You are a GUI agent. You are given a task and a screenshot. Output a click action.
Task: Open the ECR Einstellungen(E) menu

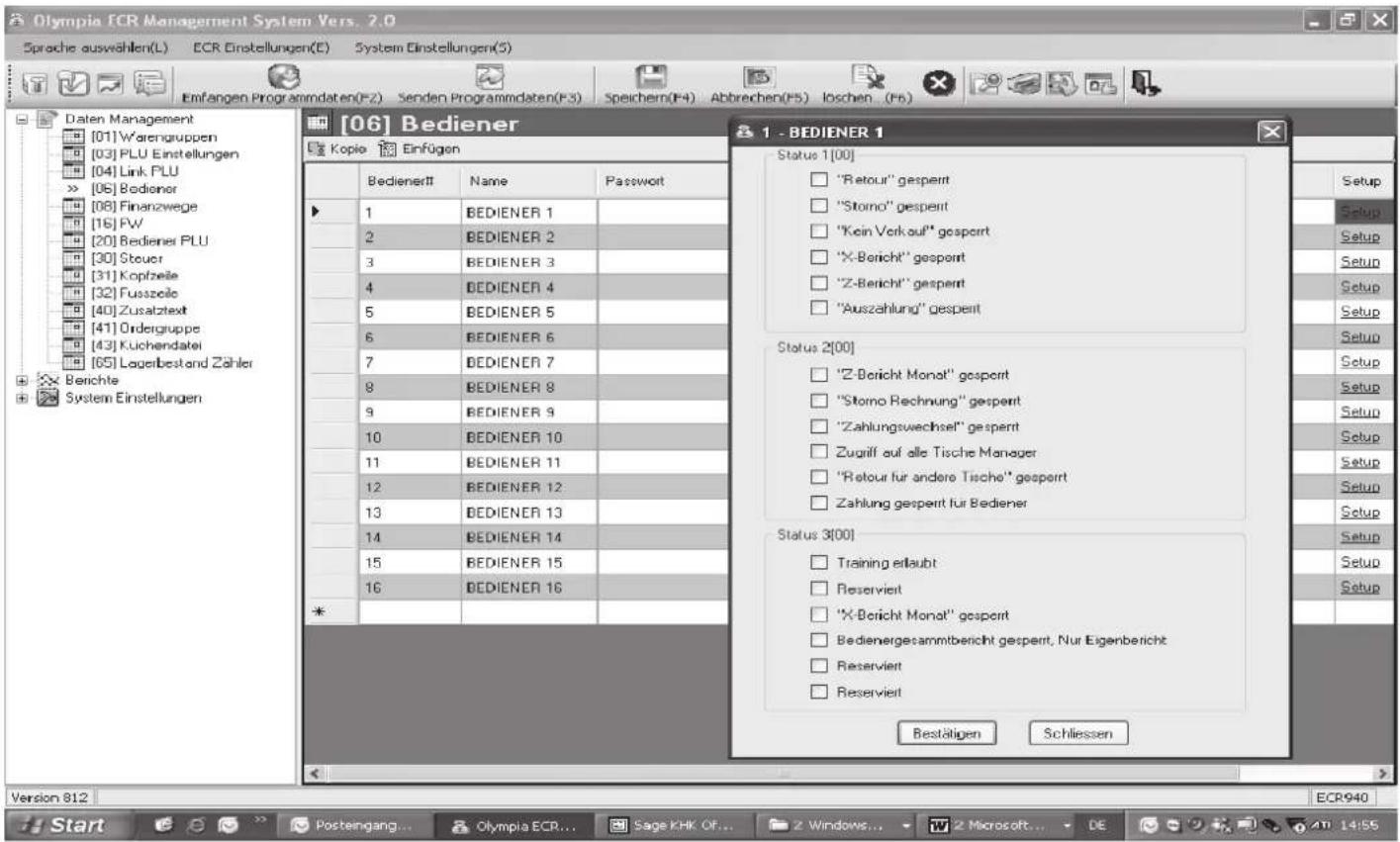(x=261, y=47)
